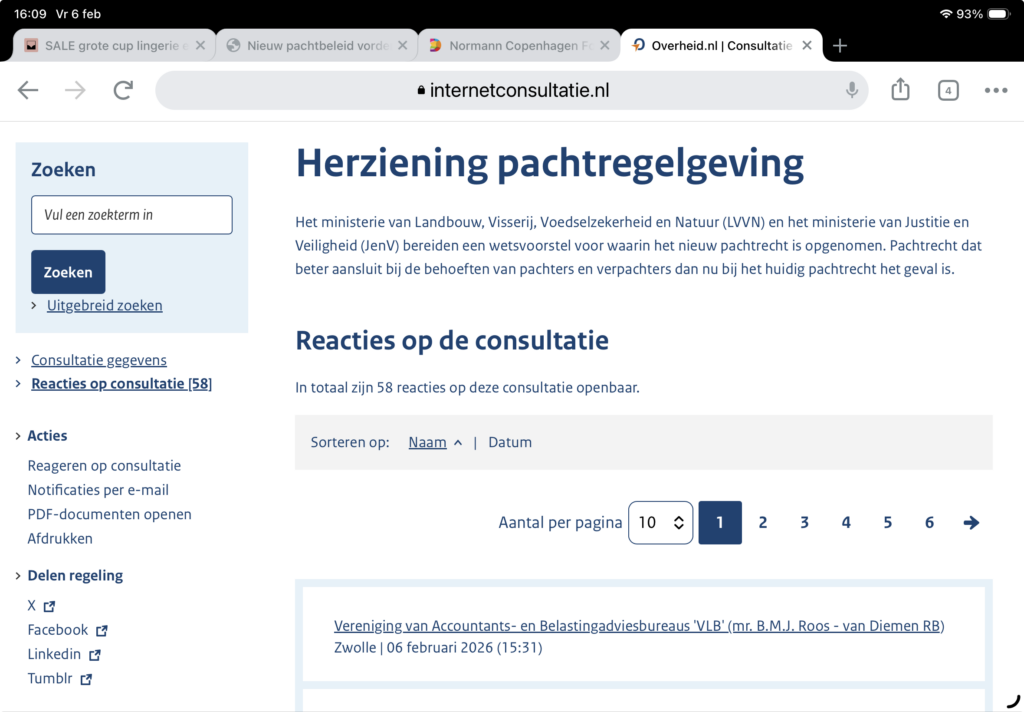
Task: Tap the browser back arrow
Action: click(28, 90)
